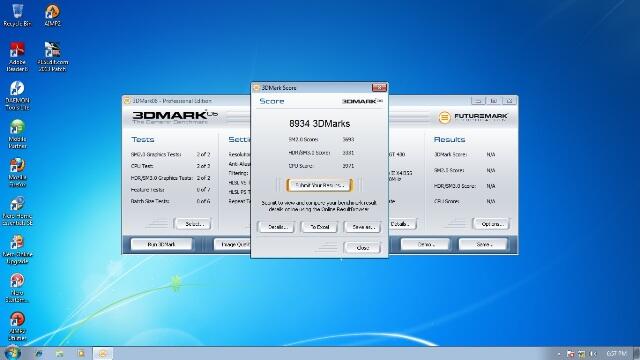This screenshot has width=640, height=360.
Task: Click the bottom-right Game button in main window
Action: click(x=483, y=244)
